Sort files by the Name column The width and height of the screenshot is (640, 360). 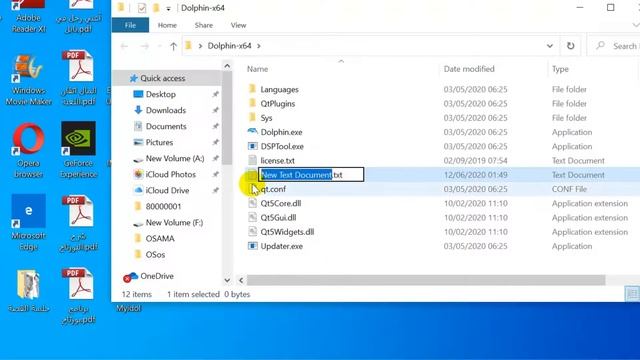tap(258, 69)
